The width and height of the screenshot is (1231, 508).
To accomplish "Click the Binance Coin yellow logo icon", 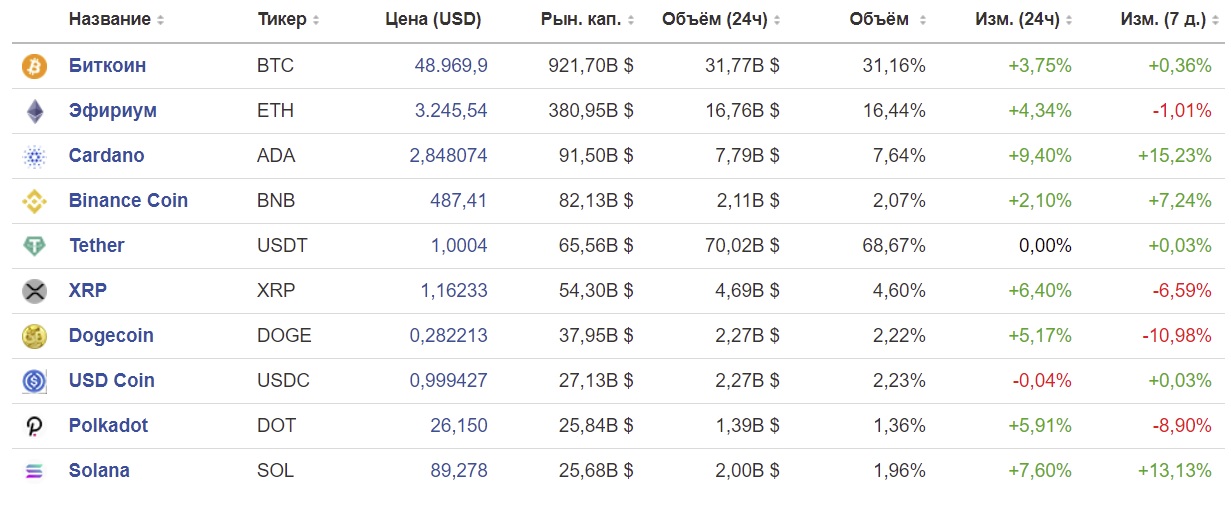I will coord(34,202).
